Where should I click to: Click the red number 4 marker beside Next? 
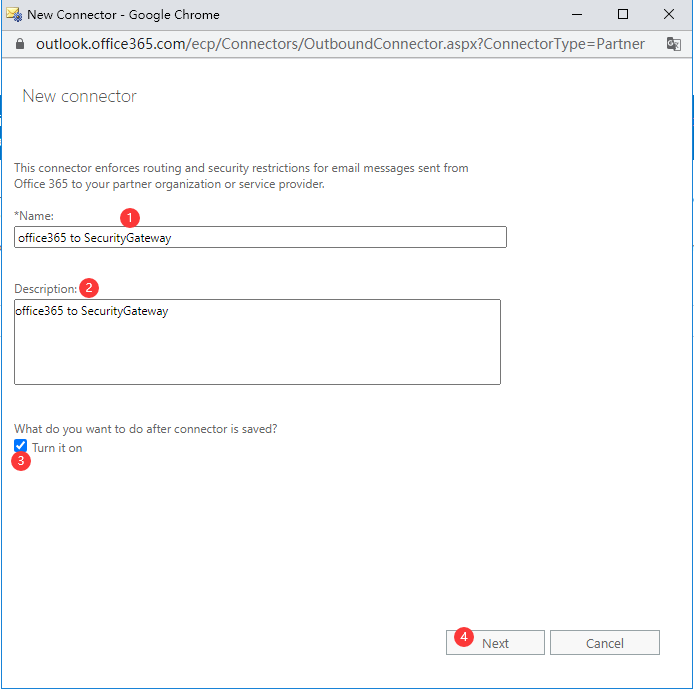[463, 636]
